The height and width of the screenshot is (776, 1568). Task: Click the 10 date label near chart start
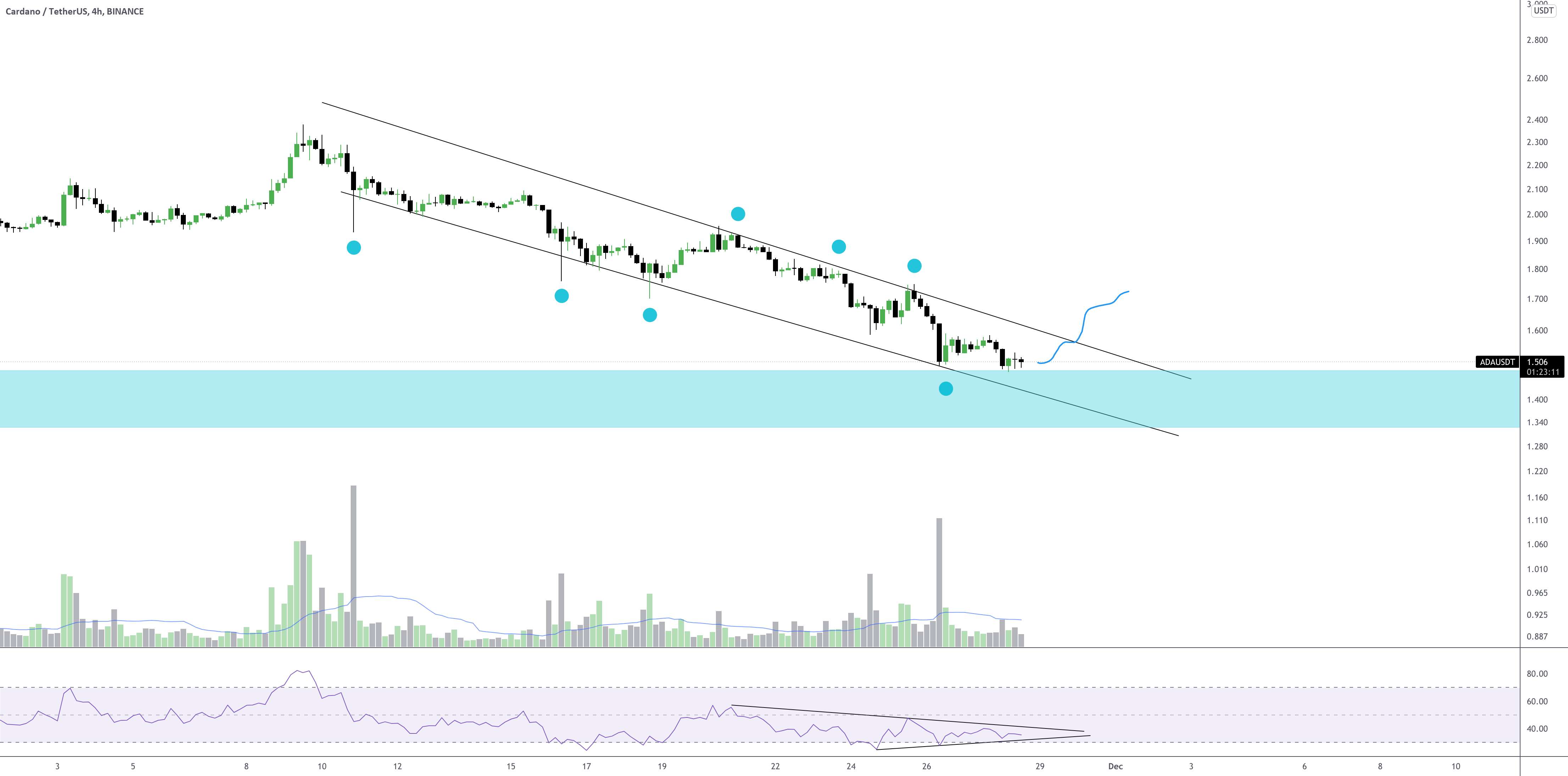coord(321,766)
